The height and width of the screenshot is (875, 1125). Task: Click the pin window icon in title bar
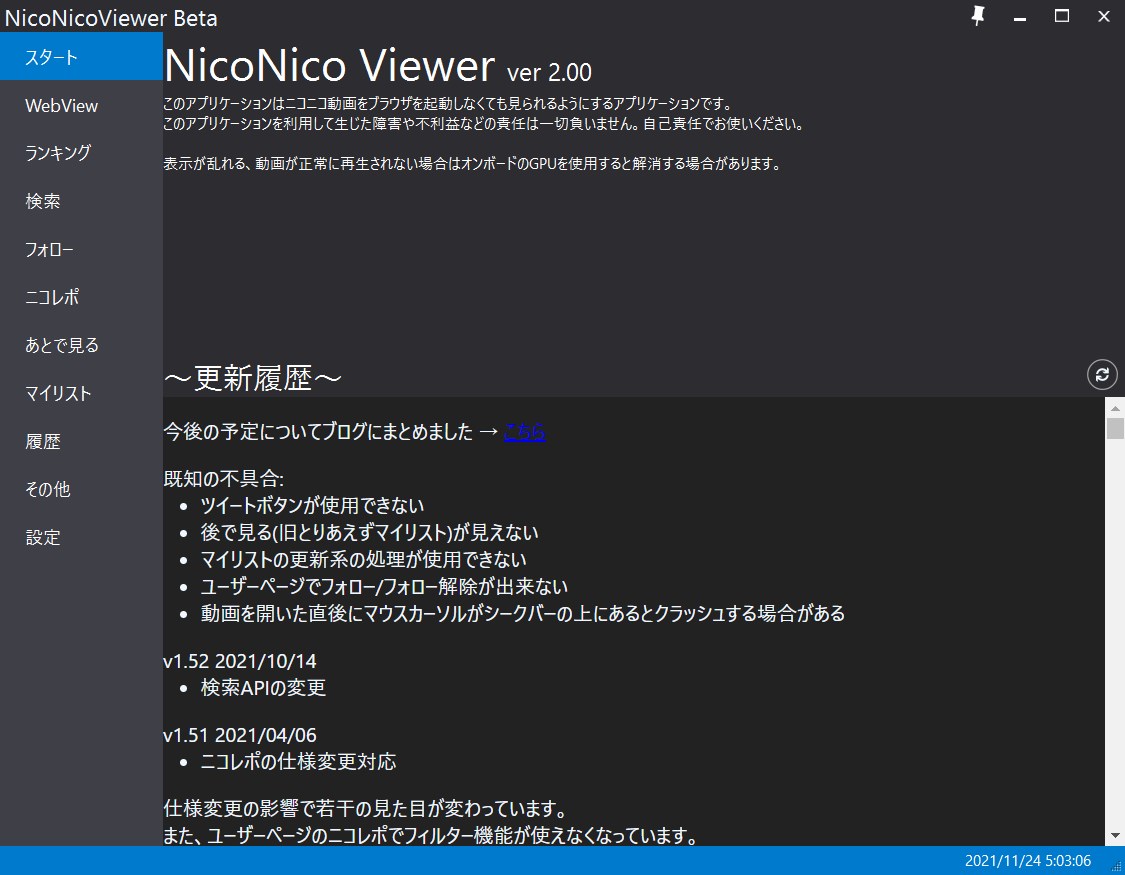point(978,16)
